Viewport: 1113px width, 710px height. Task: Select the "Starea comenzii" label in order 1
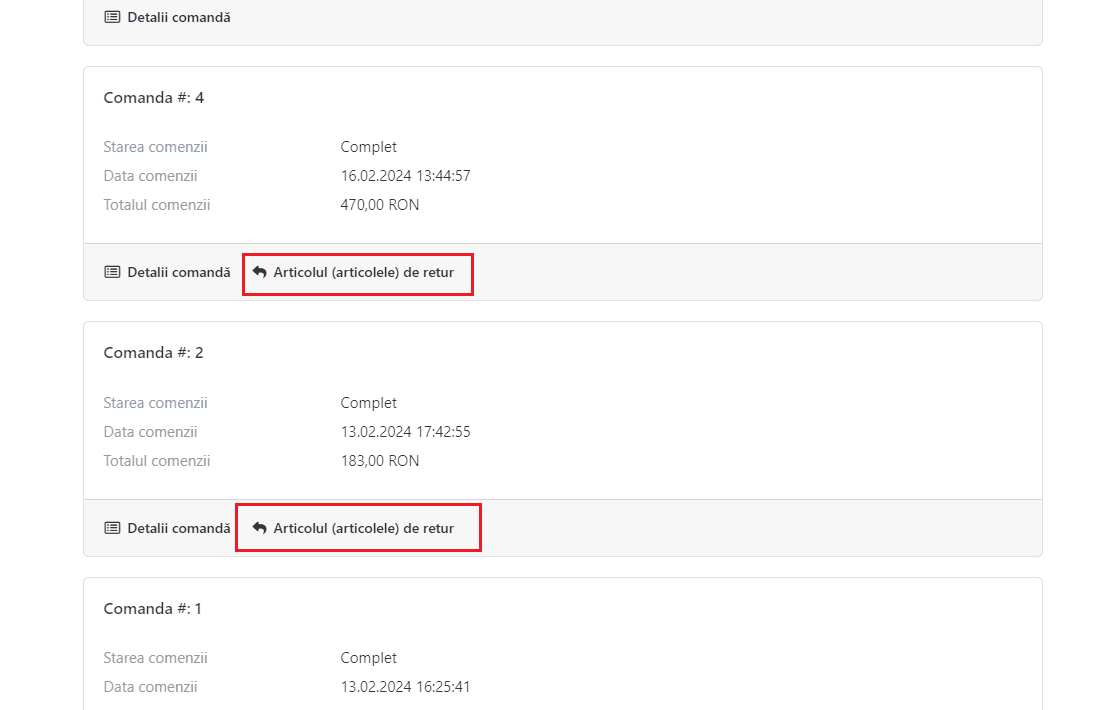coord(155,658)
